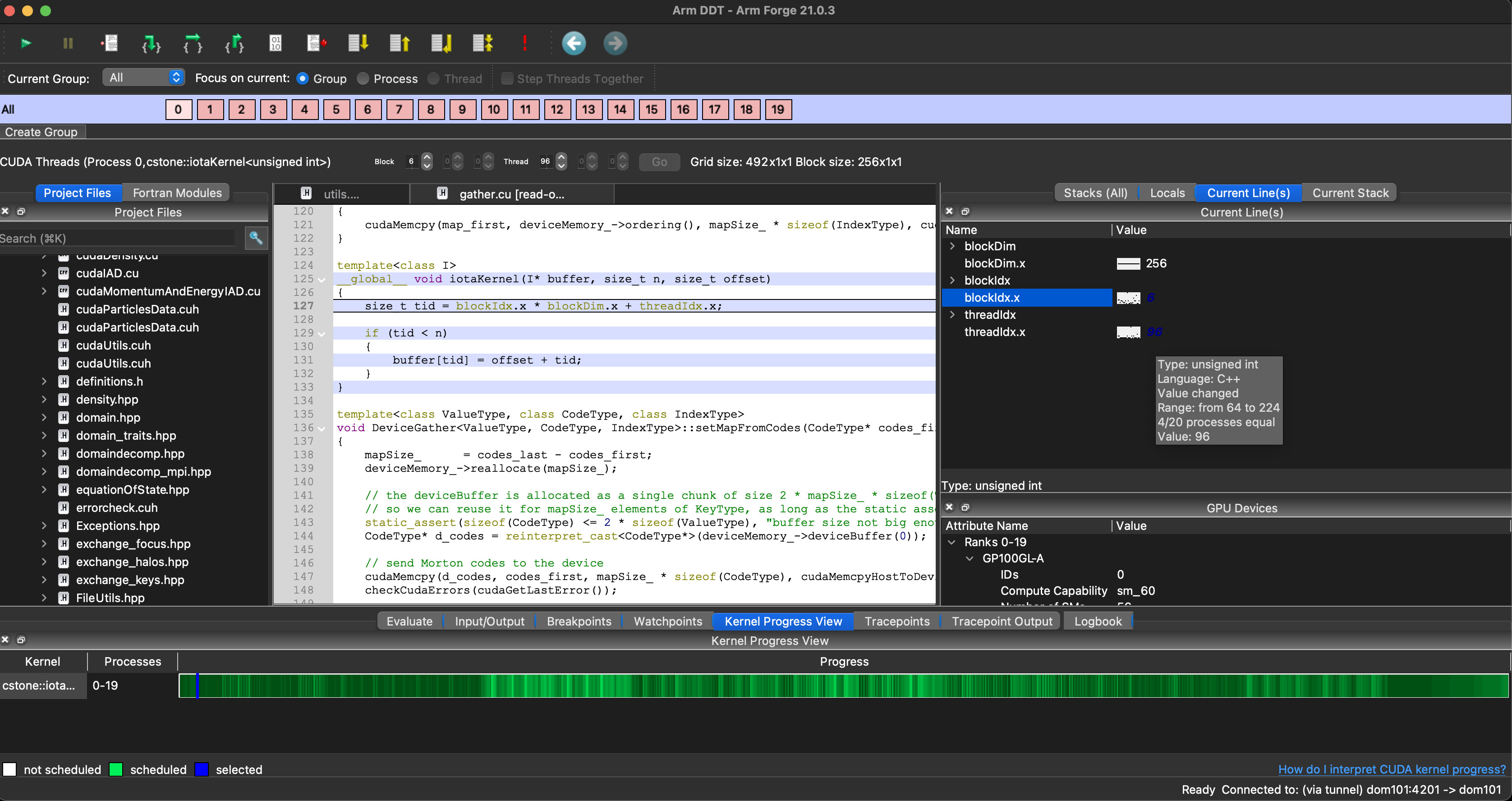1512x801 pixels.
Task: Open the 'How do I interpret CUDA kernel progress?' link
Action: coord(1392,769)
